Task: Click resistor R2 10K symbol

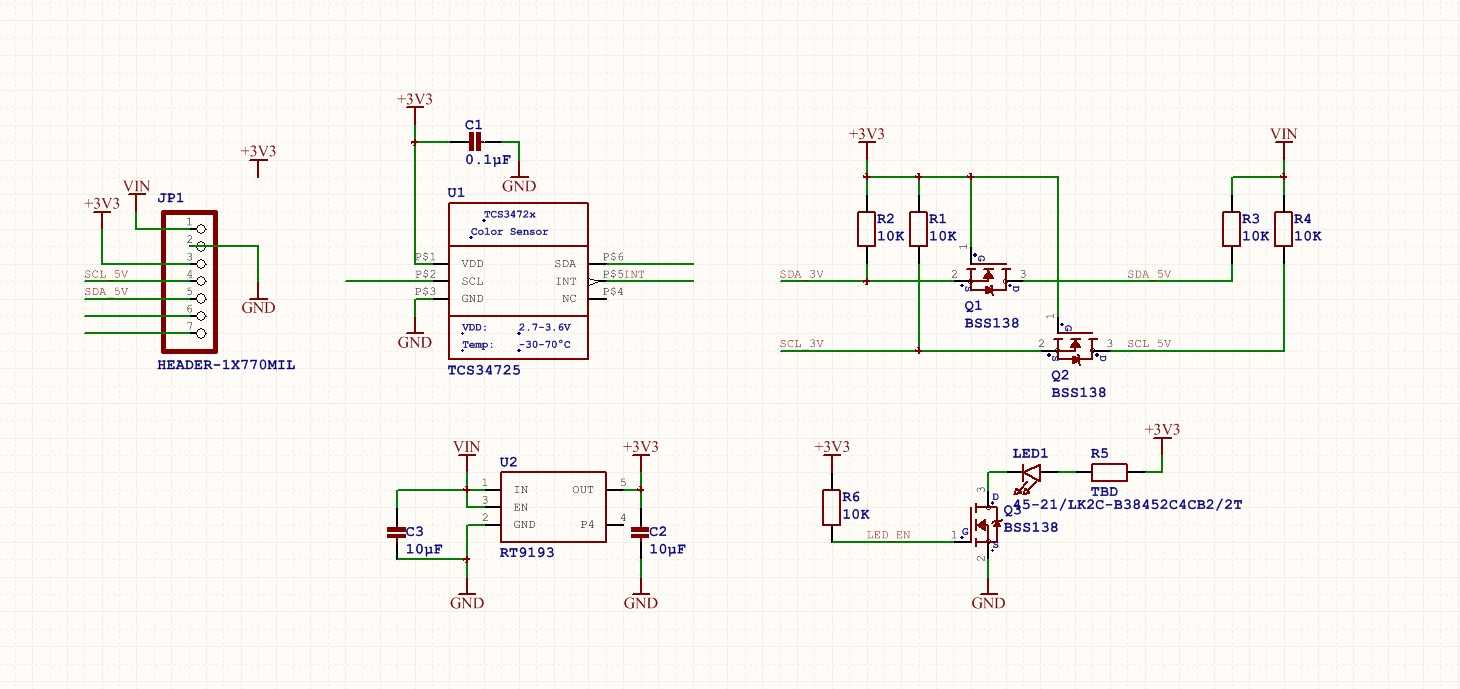Action: [x=865, y=228]
